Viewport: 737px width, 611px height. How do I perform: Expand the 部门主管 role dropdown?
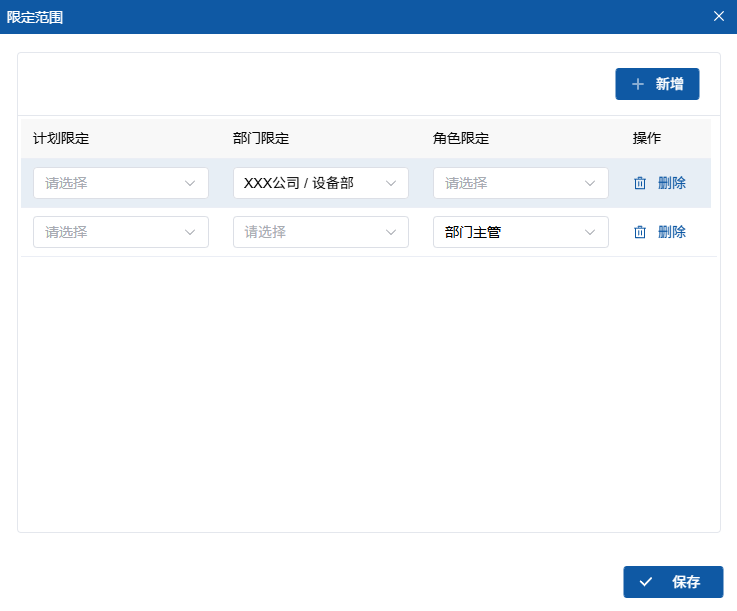(520, 232)
